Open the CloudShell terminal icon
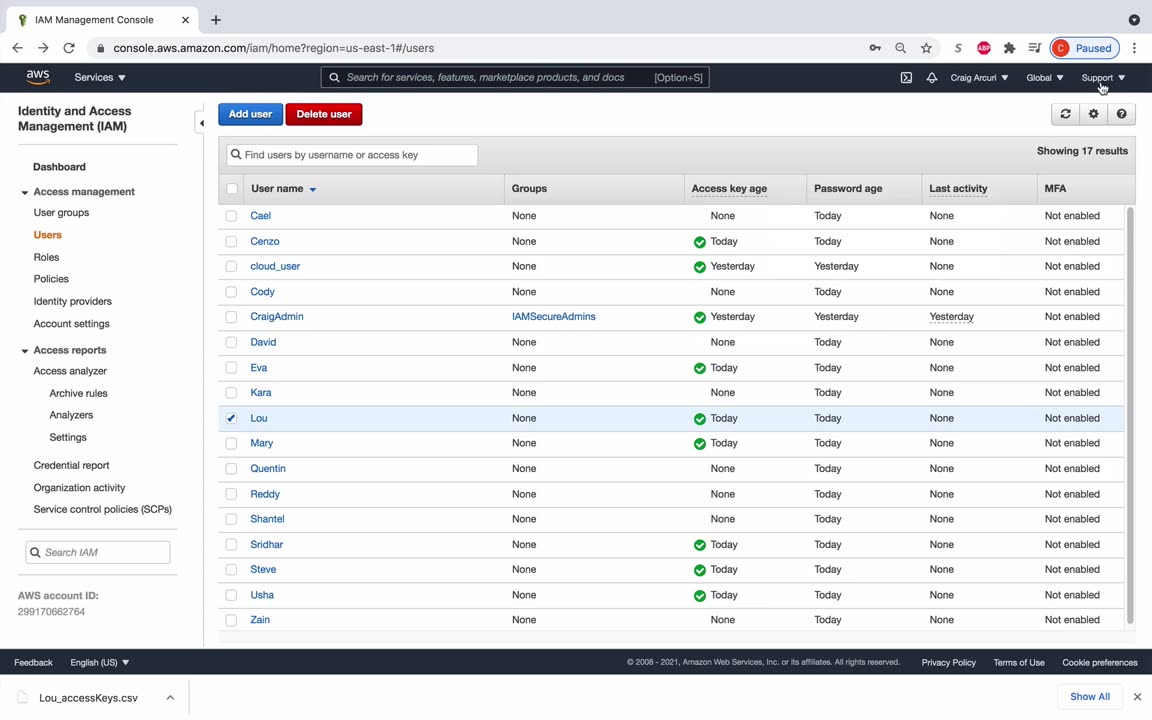The width and height of the screenshot is (1152, 720). coord(906,78)
